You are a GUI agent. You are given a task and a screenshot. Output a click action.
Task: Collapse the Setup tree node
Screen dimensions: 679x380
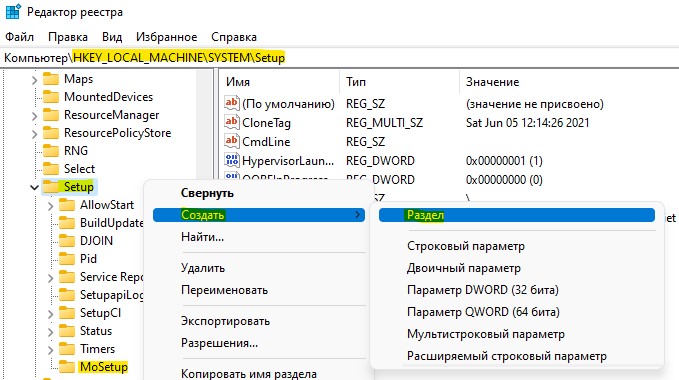pyautogui.click(x=35, y=187)
